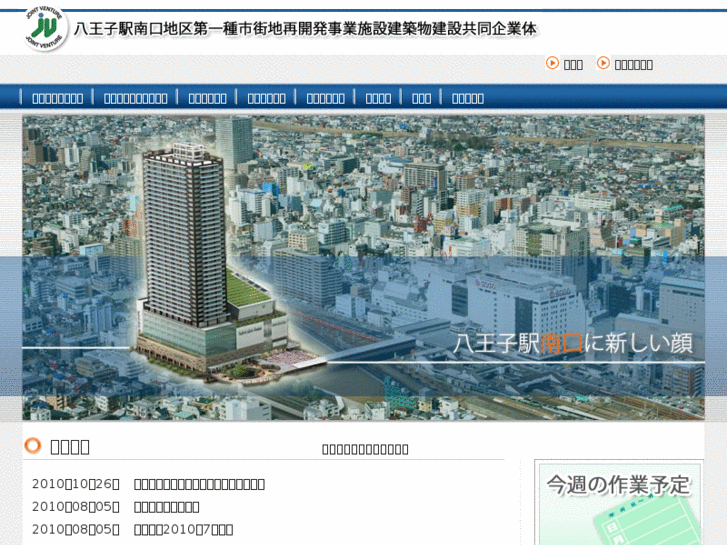
Task: Select the fifth item in the blue navigation bar
Action: pyautogui.click(x=325, y=98)
